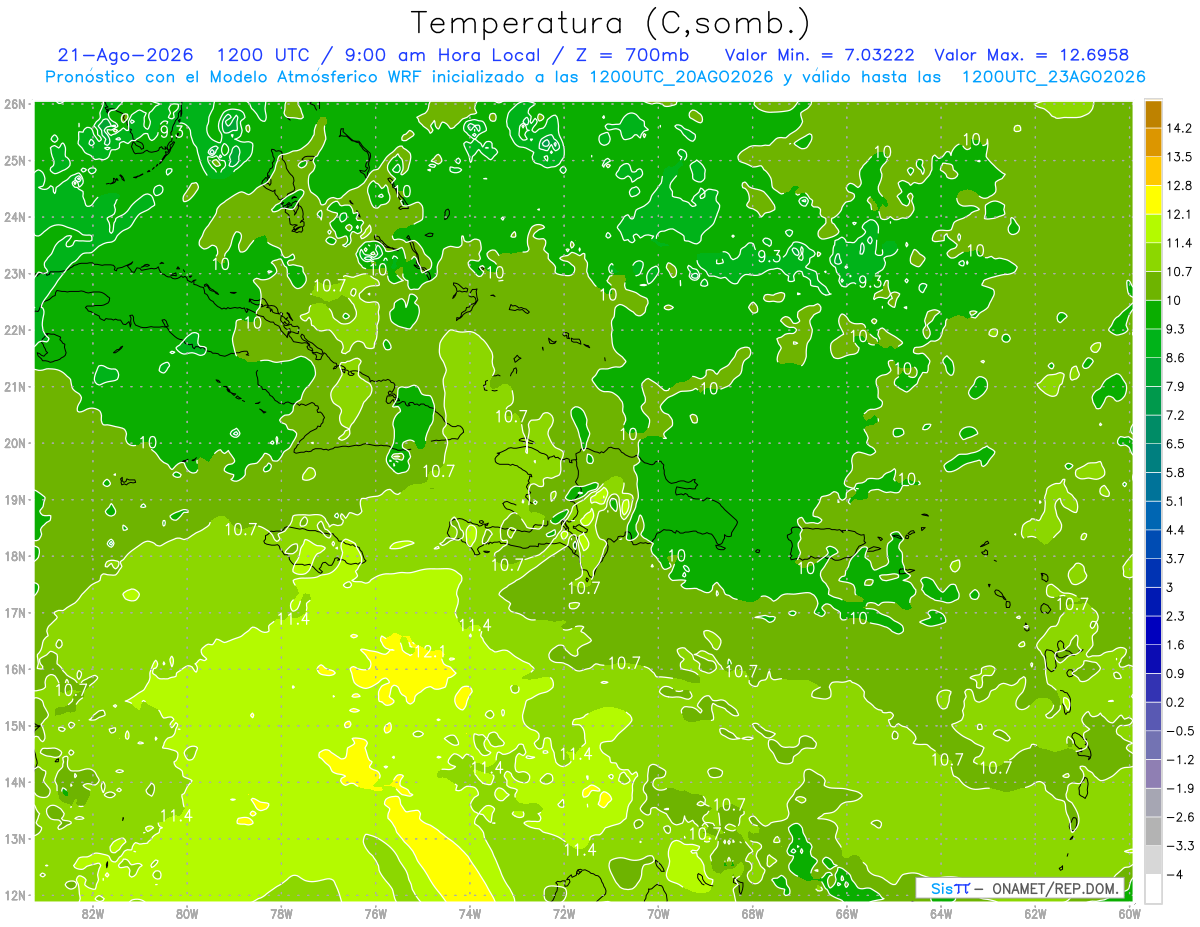
Task: Click the 82W longitude axis label
Action: click(x=92, y=913)
